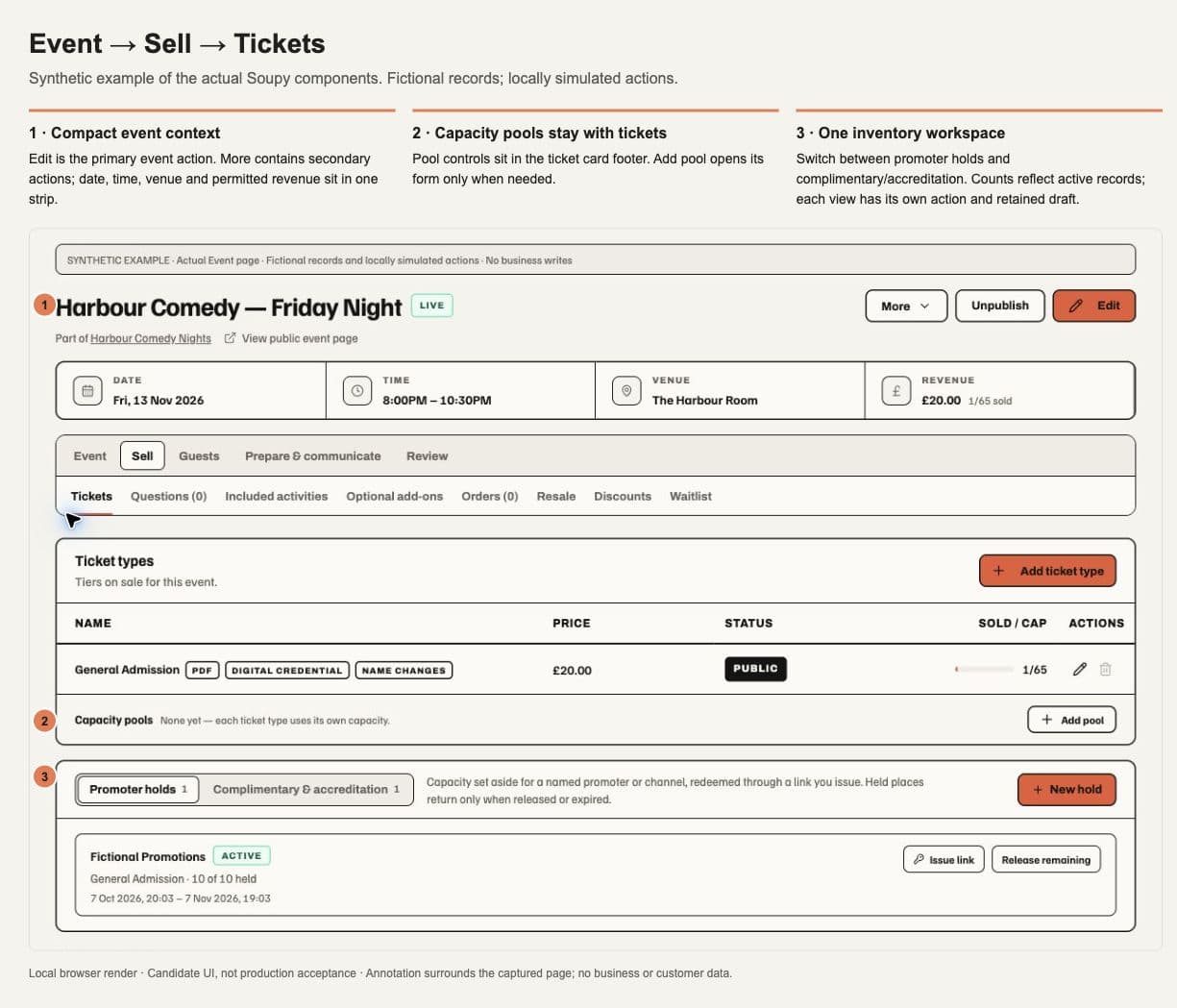Click the time value '8:00PM – 10:30PM'
The height and width of the screenshot is (1008, 1177).
tap(437, 401)
